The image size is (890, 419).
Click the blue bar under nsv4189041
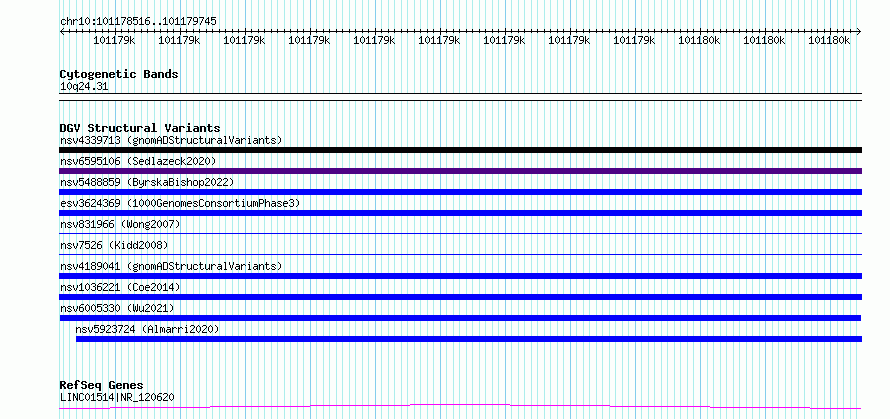[x=460, y=276]
